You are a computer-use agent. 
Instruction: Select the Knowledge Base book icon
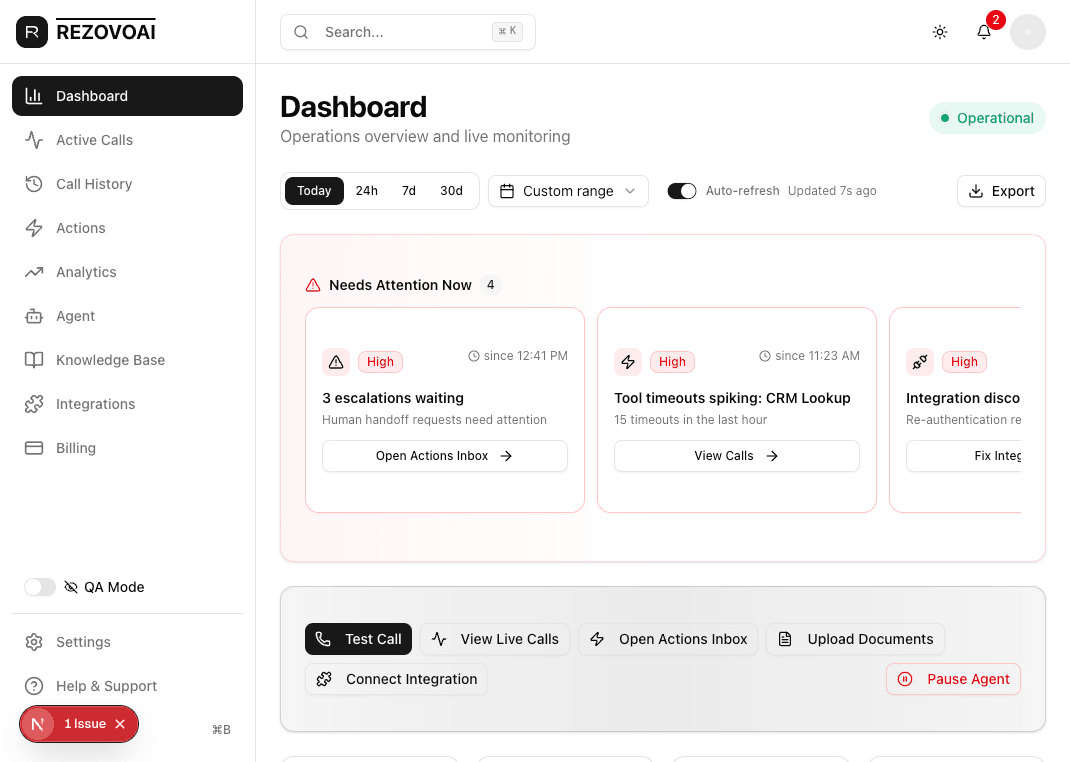[33, 360]
